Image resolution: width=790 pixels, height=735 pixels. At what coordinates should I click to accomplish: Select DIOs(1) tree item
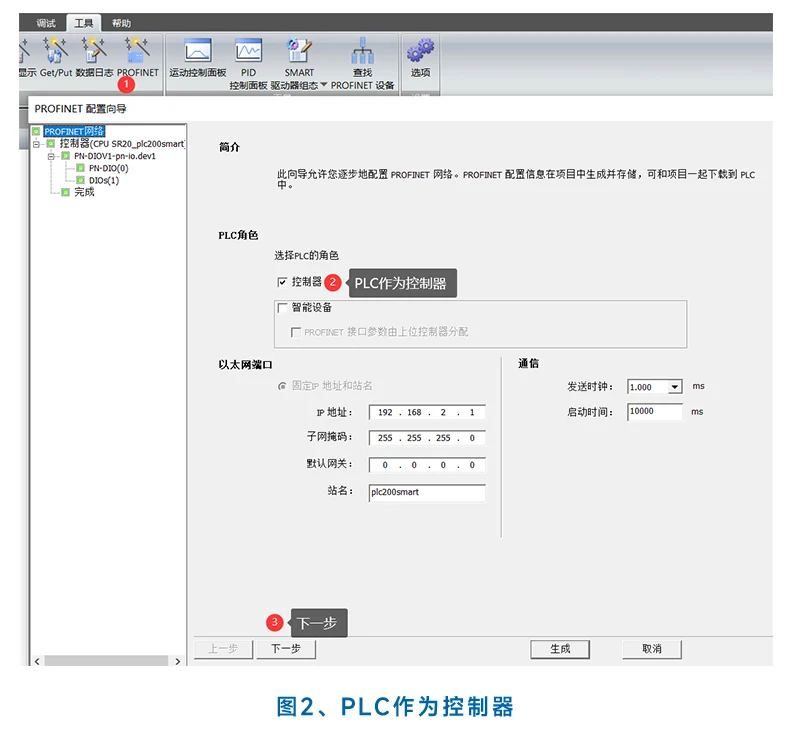point(104,180)
